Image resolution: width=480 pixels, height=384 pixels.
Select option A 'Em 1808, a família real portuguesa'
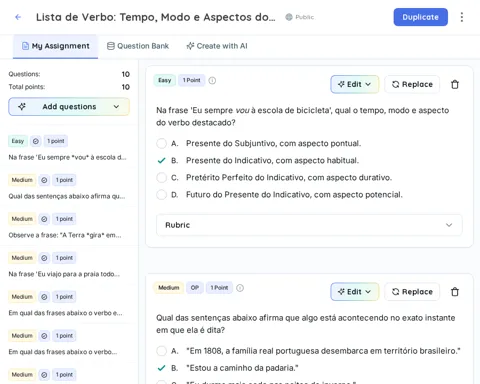pos(162,351)
